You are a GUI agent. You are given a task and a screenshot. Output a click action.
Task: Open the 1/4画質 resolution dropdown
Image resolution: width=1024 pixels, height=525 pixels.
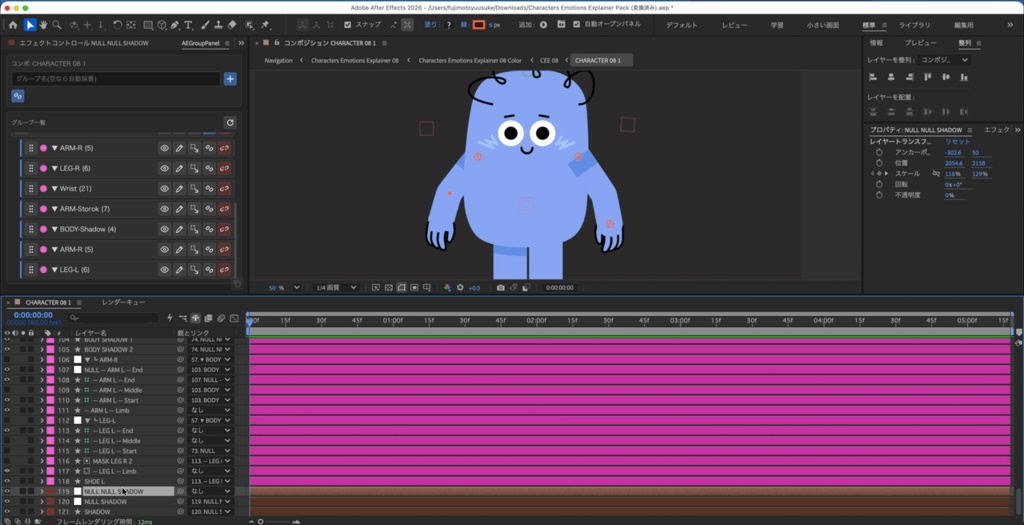[336, 287]
